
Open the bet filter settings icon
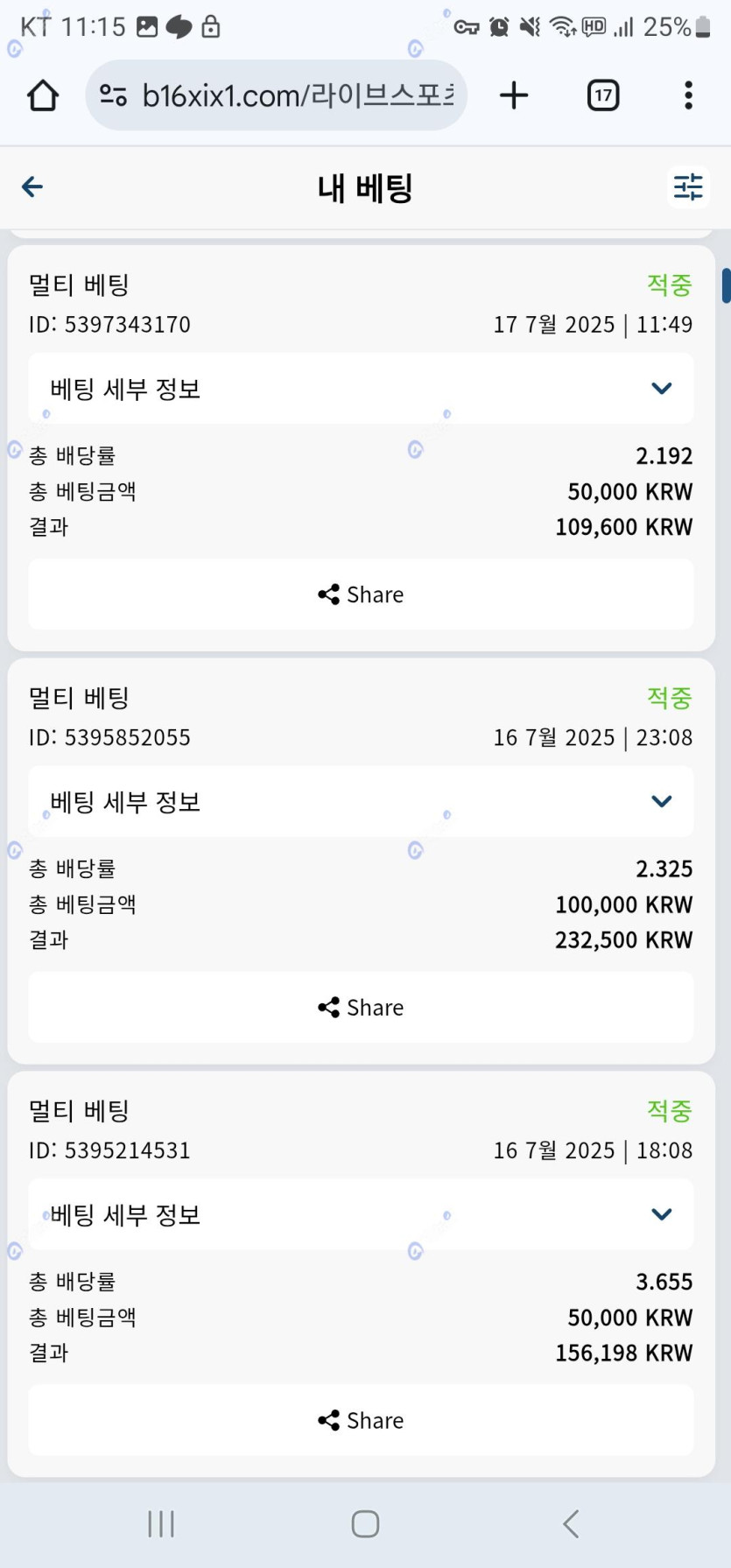pyautogui.click(x=688, y=186)
